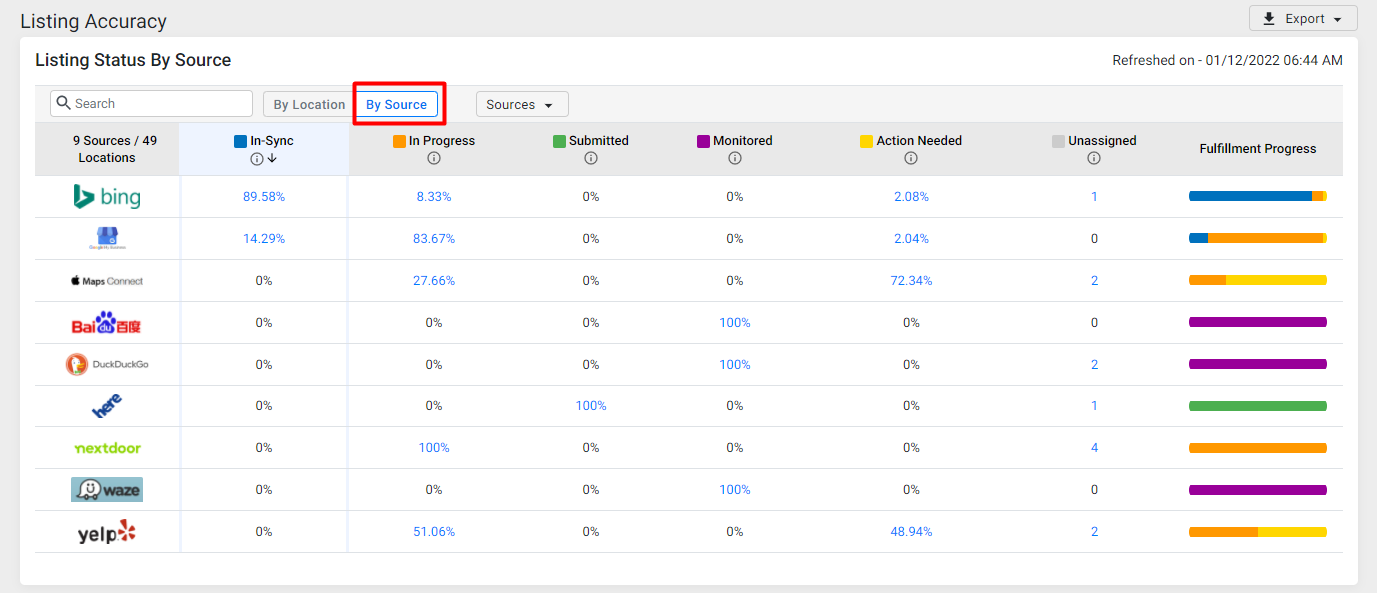This screenshot has width=1377, height=593.
Task: Click info icon under Unassigned
Action: pyautogui.click(x=1094, y=158)
